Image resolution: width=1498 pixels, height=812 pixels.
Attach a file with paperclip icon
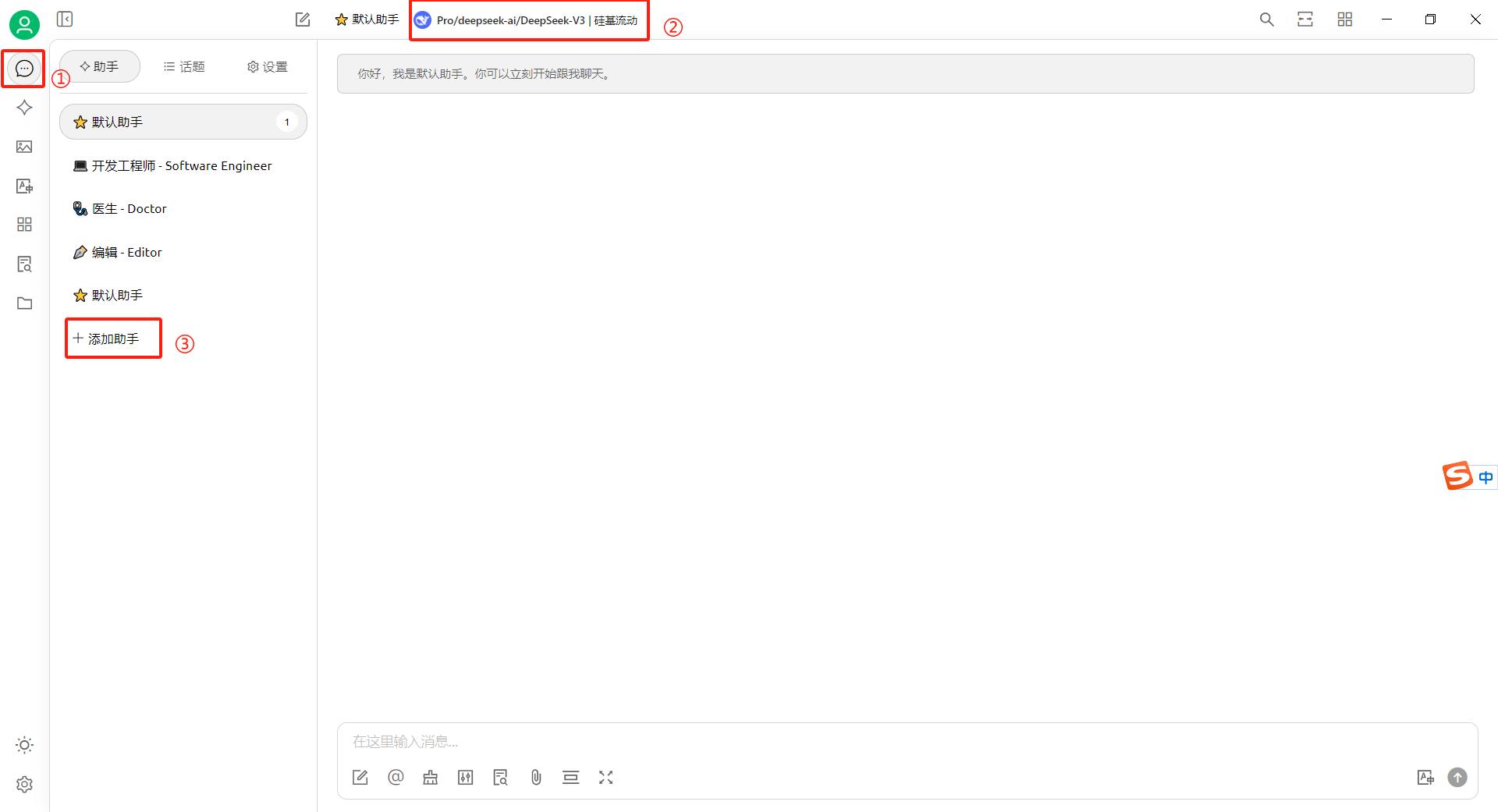point(536,777)
